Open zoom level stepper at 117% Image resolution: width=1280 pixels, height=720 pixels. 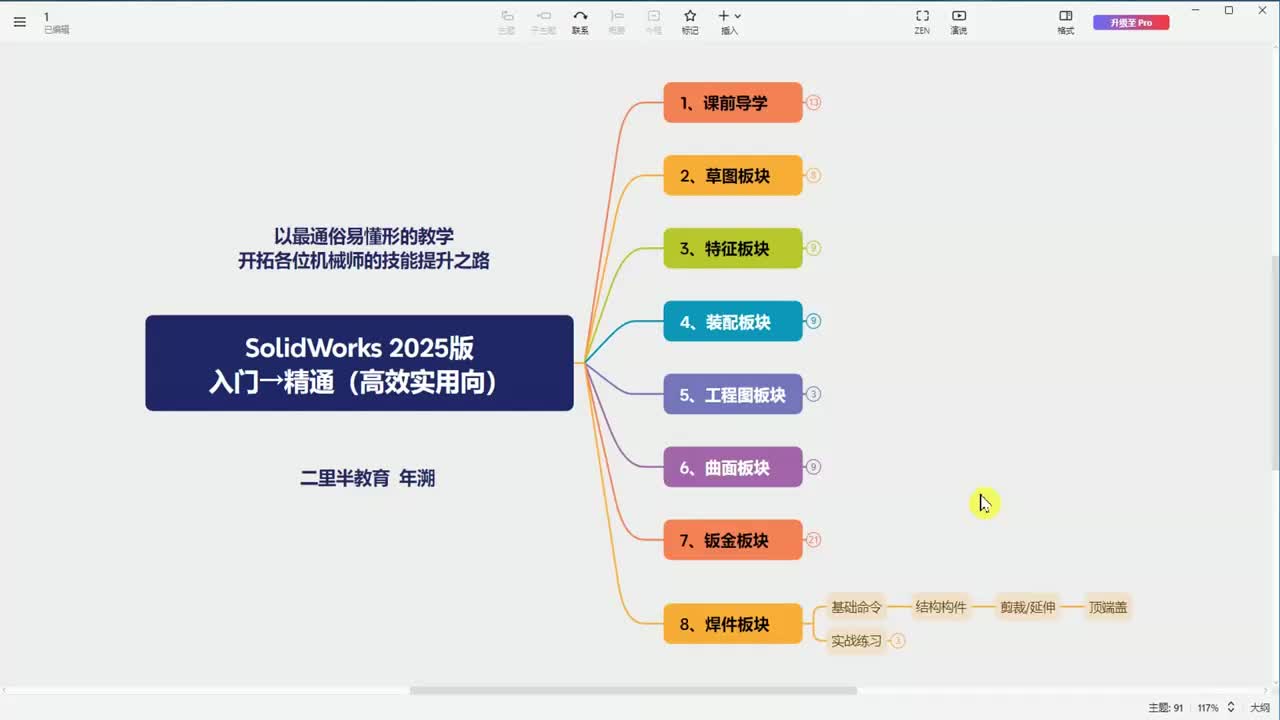(x=1231, y=707)
